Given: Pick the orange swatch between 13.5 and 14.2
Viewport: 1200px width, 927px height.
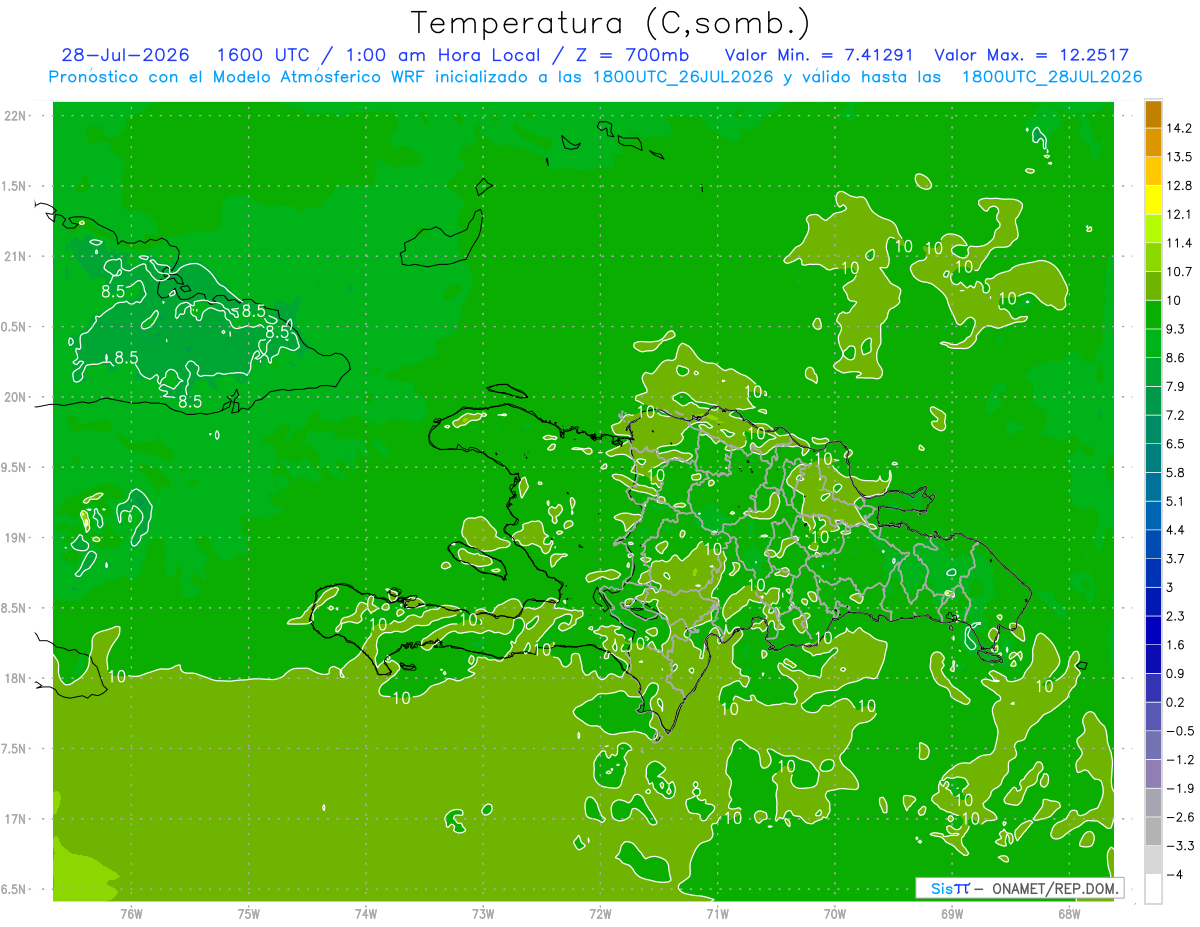Looking at the screenshot, I should click(1153, 143).
